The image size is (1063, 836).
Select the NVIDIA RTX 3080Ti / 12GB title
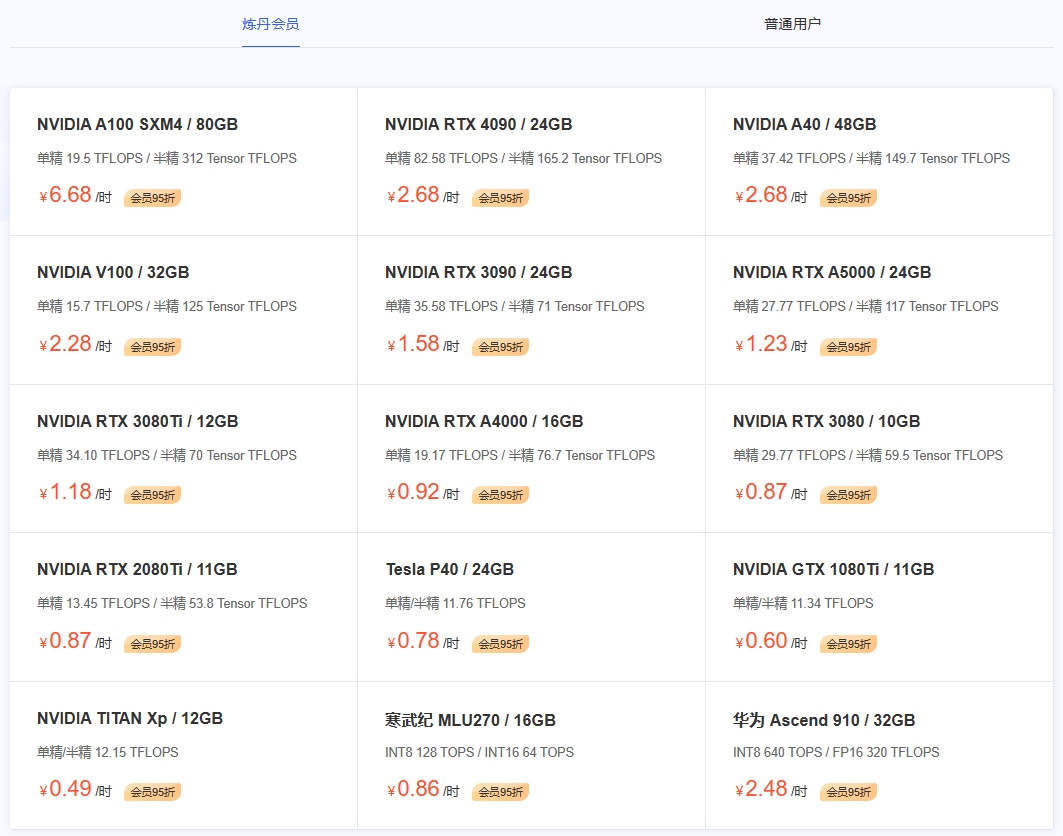click(137, 422)
